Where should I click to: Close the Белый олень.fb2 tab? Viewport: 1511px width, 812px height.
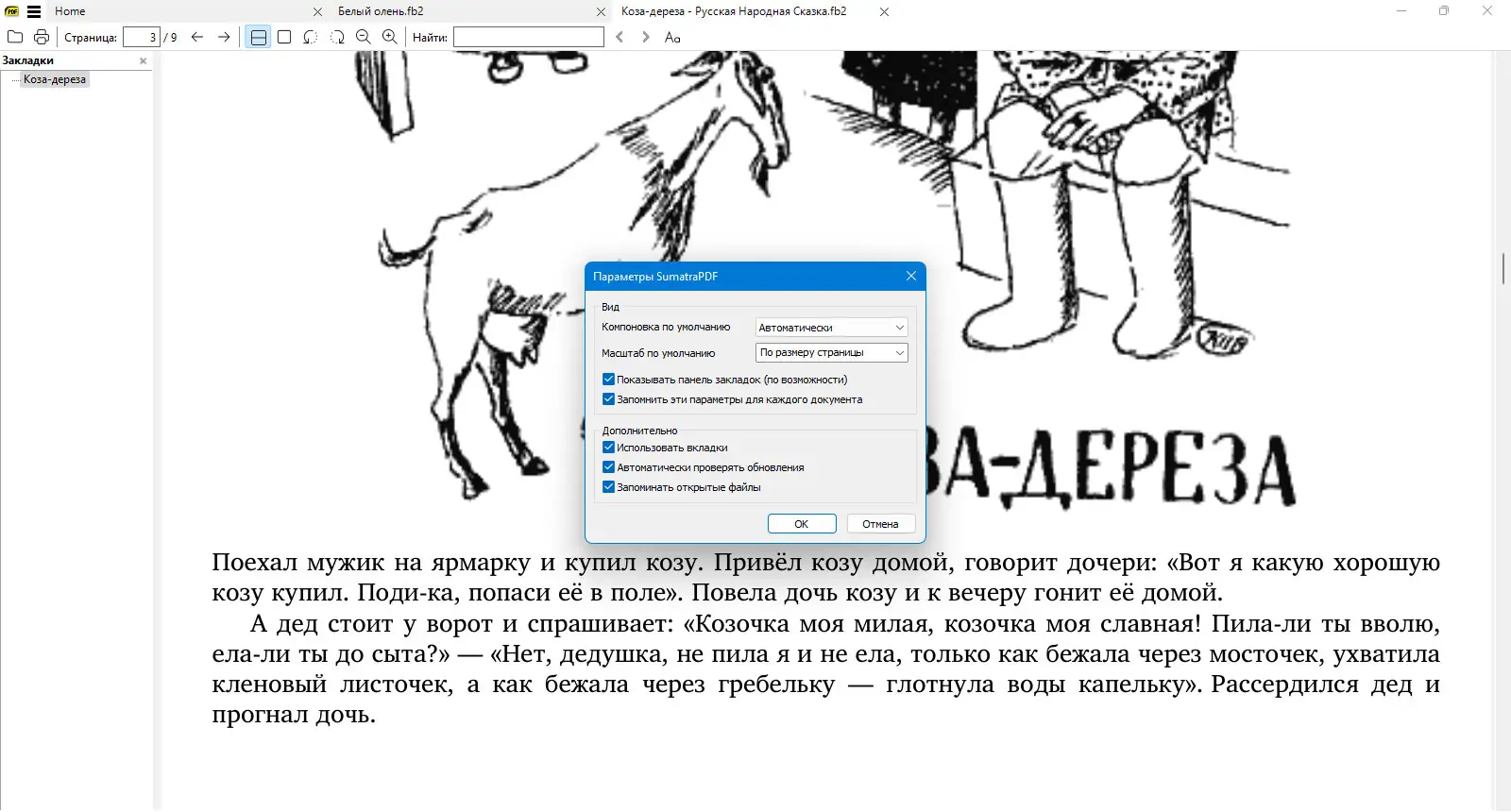coord(601,11)
